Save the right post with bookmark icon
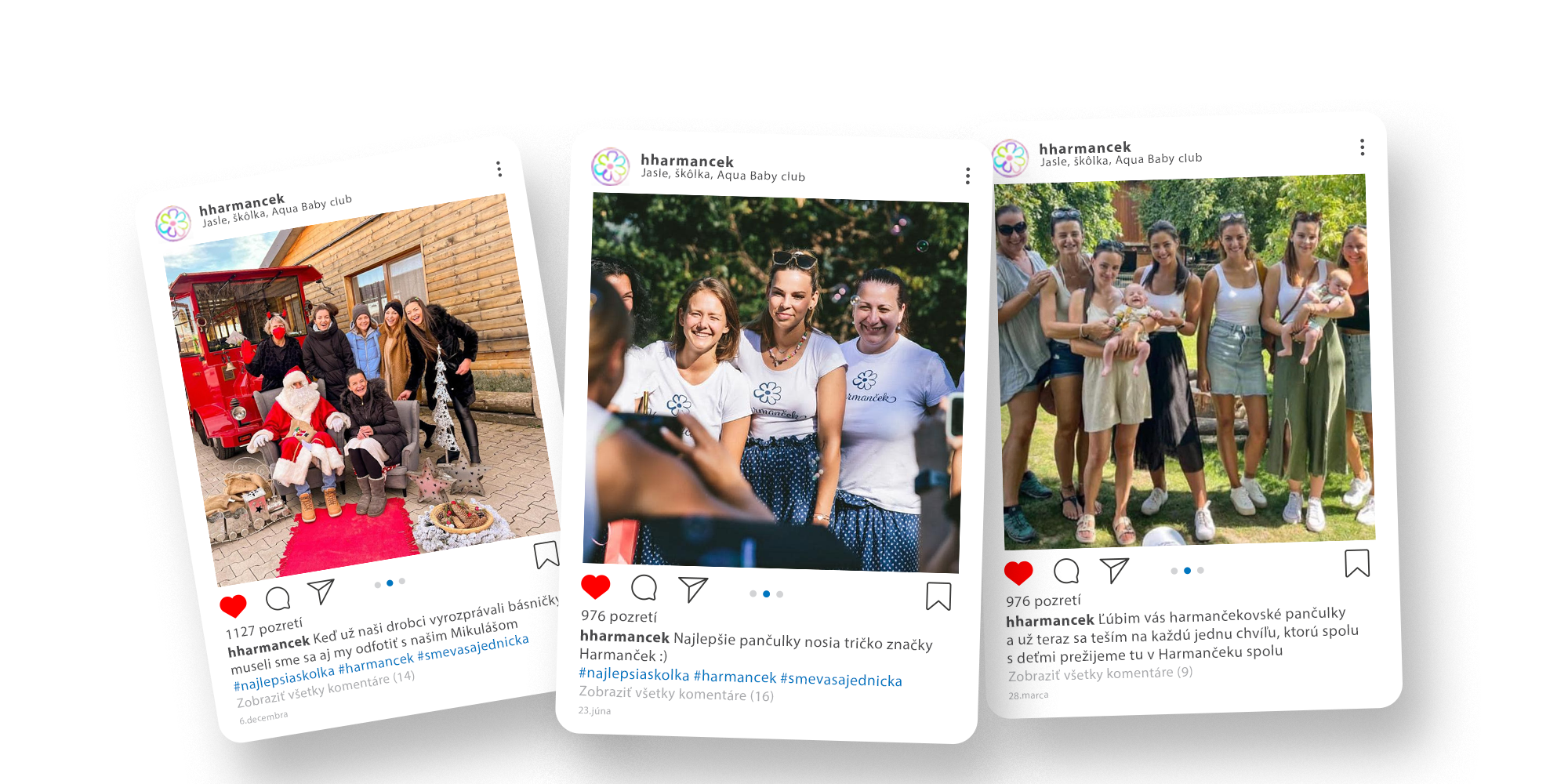Image resolution: width=1568 pixels, height=784 pixels. [1357, 563]
